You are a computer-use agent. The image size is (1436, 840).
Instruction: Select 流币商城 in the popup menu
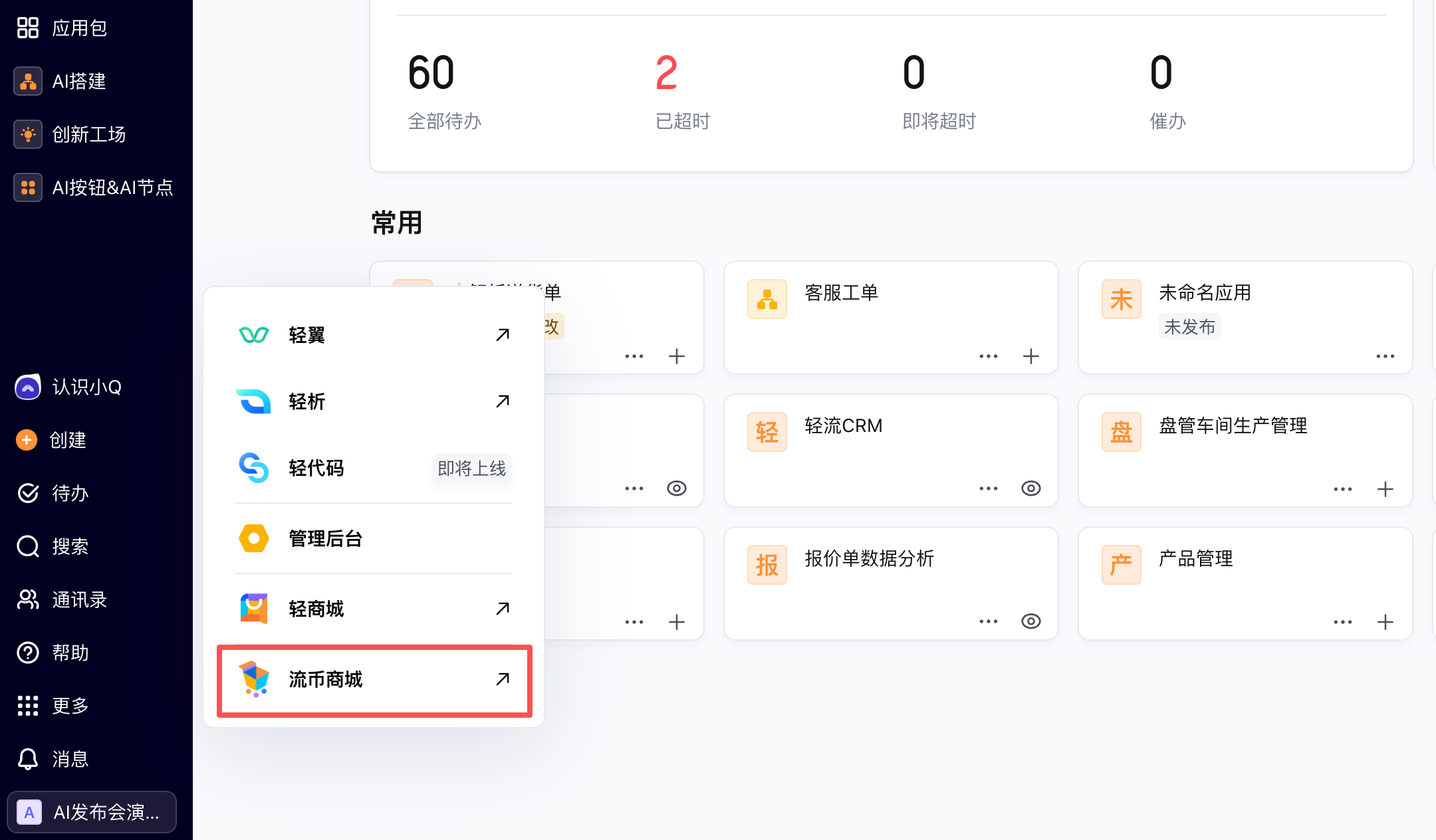pyautogui.click(x=374, y=680)
